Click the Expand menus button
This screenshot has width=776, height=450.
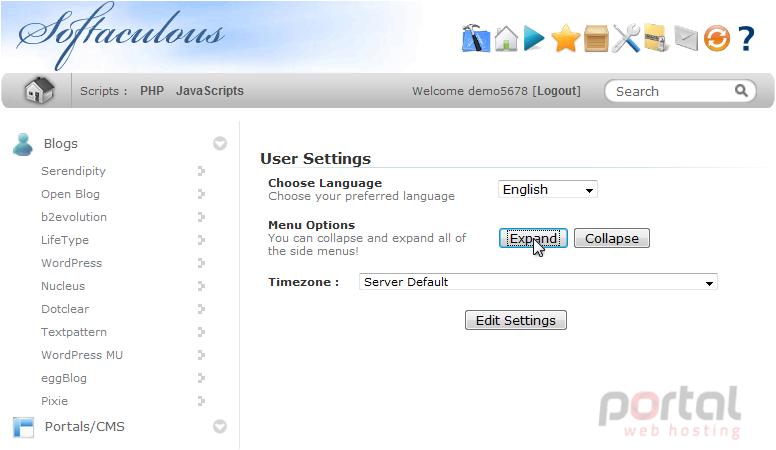[x=533, y=239]
